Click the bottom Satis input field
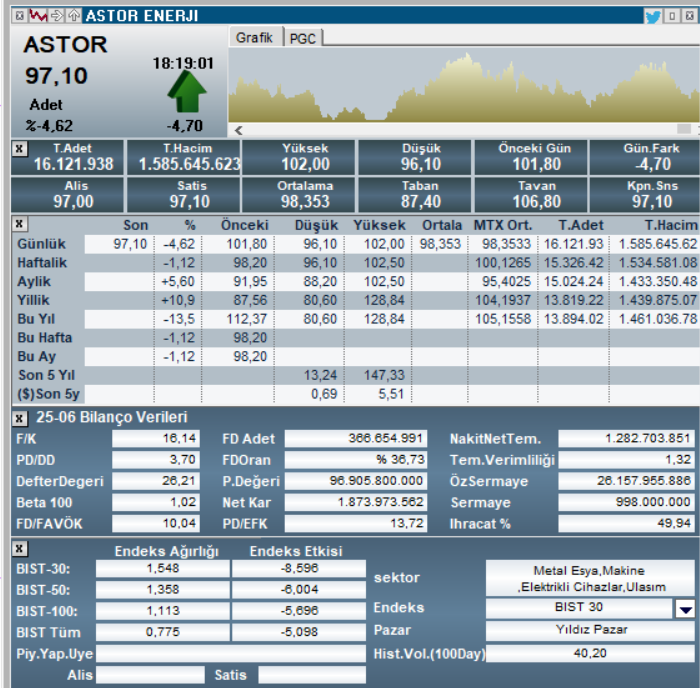700x688 pixels. coord(312,675)
